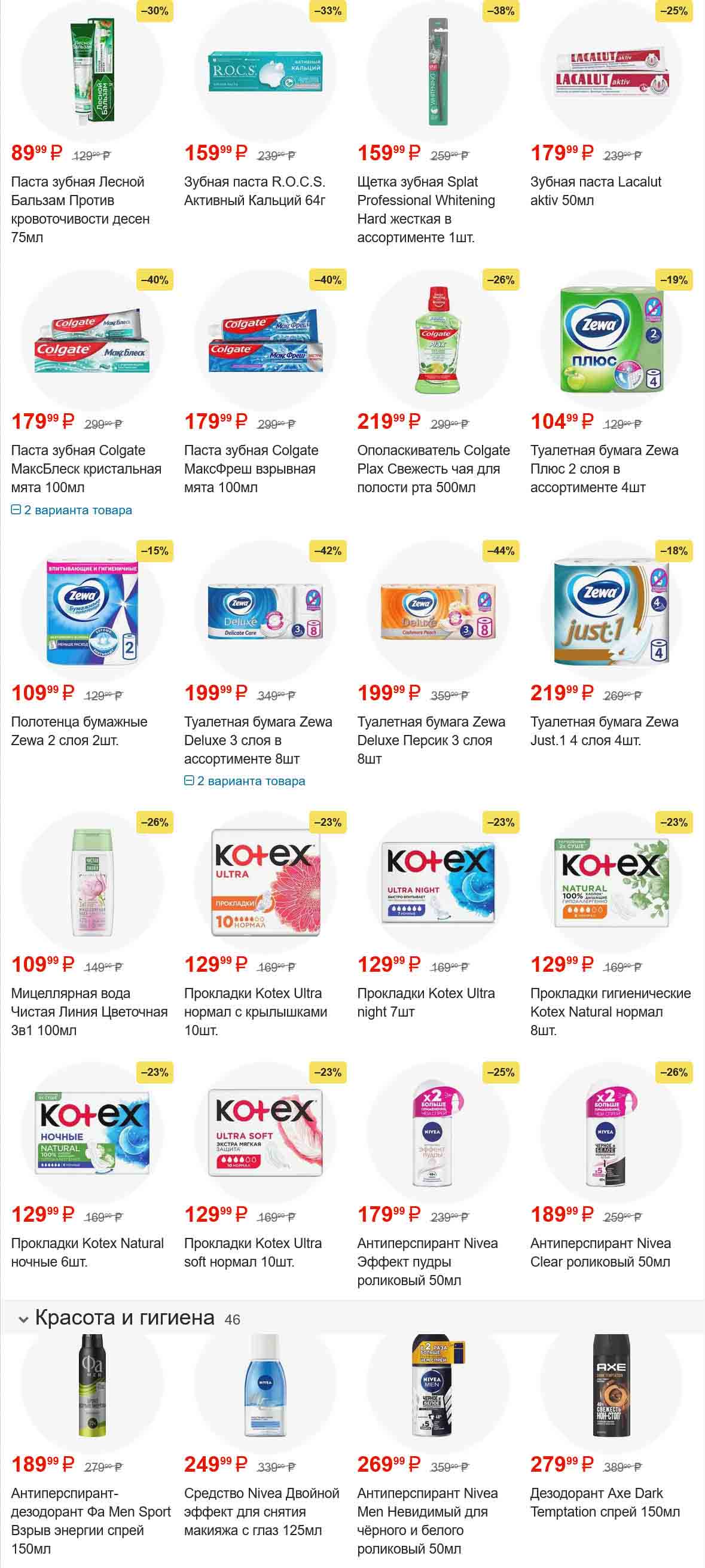Image resolution: width=705 pixels, height=1568 pixels.
Task: Open the Лесной Бальзам toothpaste title link
Action: coord(80,209)
